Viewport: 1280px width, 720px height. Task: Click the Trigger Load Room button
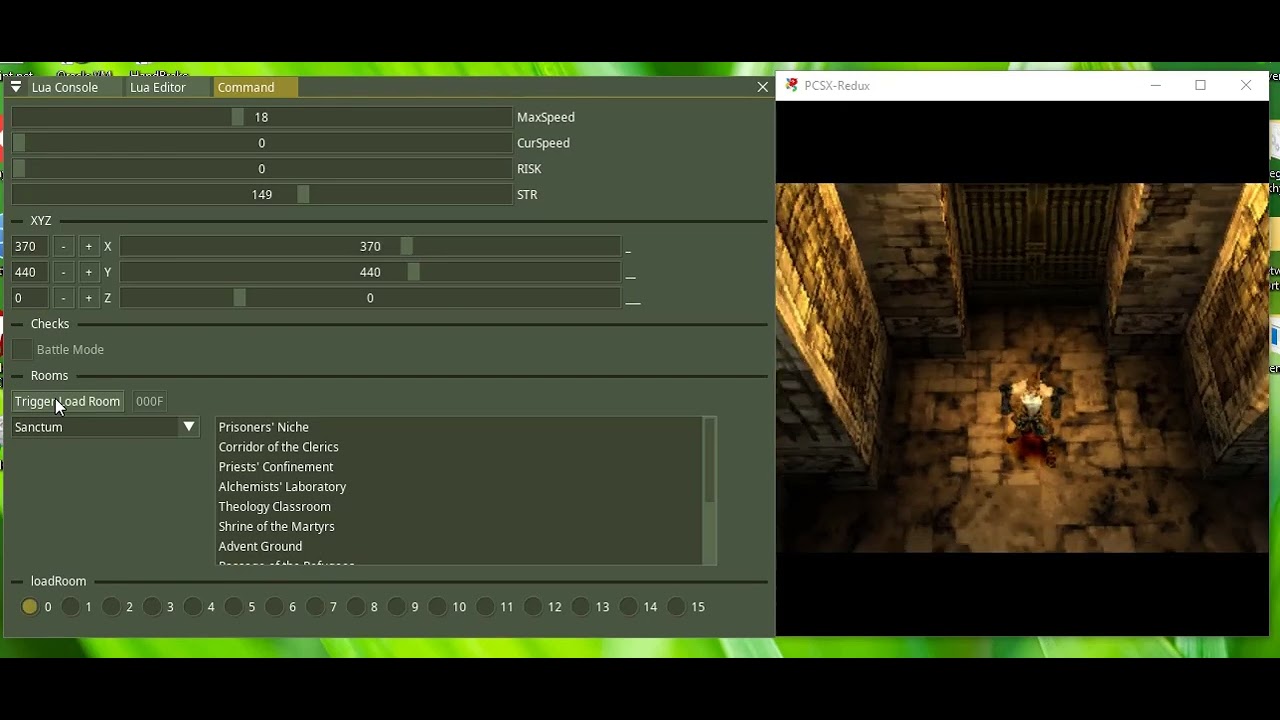pyautogui.click(x=67, y=401)
